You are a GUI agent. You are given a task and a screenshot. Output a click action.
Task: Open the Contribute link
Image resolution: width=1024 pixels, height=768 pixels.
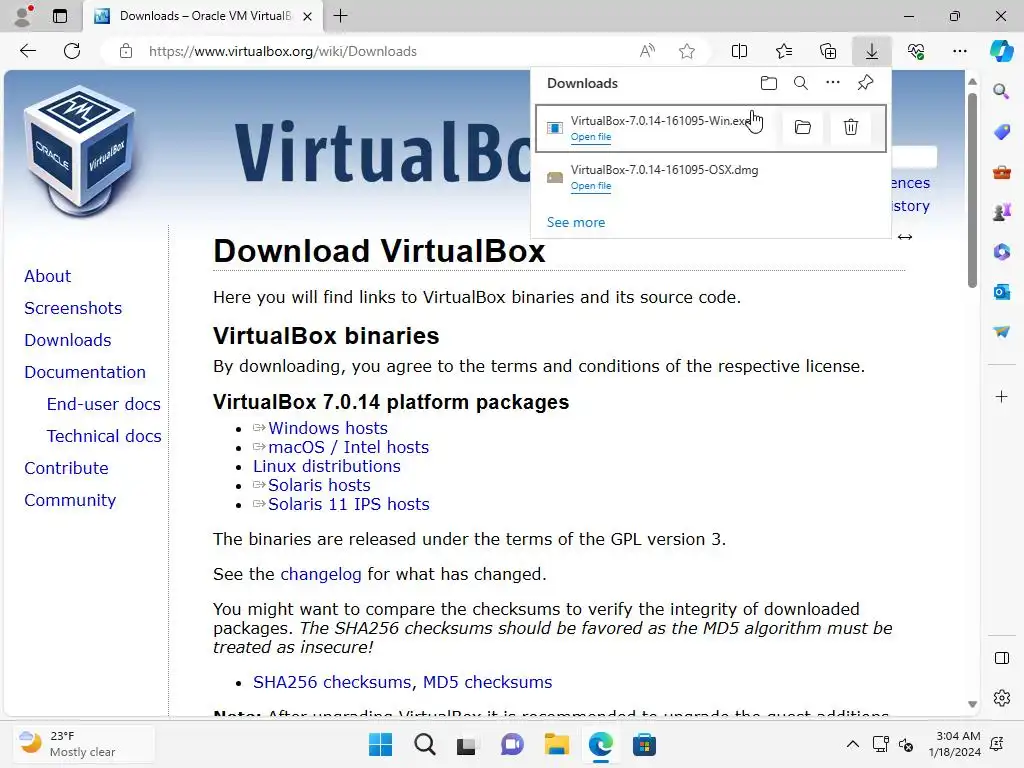[66, 468]
